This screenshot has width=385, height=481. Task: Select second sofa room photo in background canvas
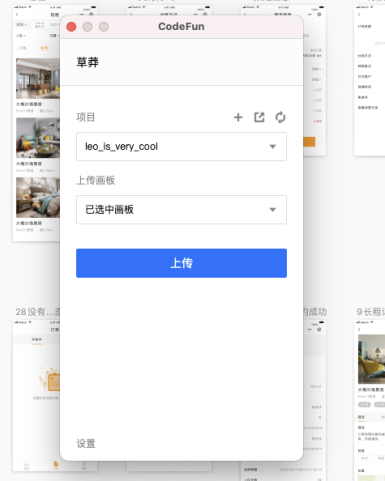tap(38, 138)
